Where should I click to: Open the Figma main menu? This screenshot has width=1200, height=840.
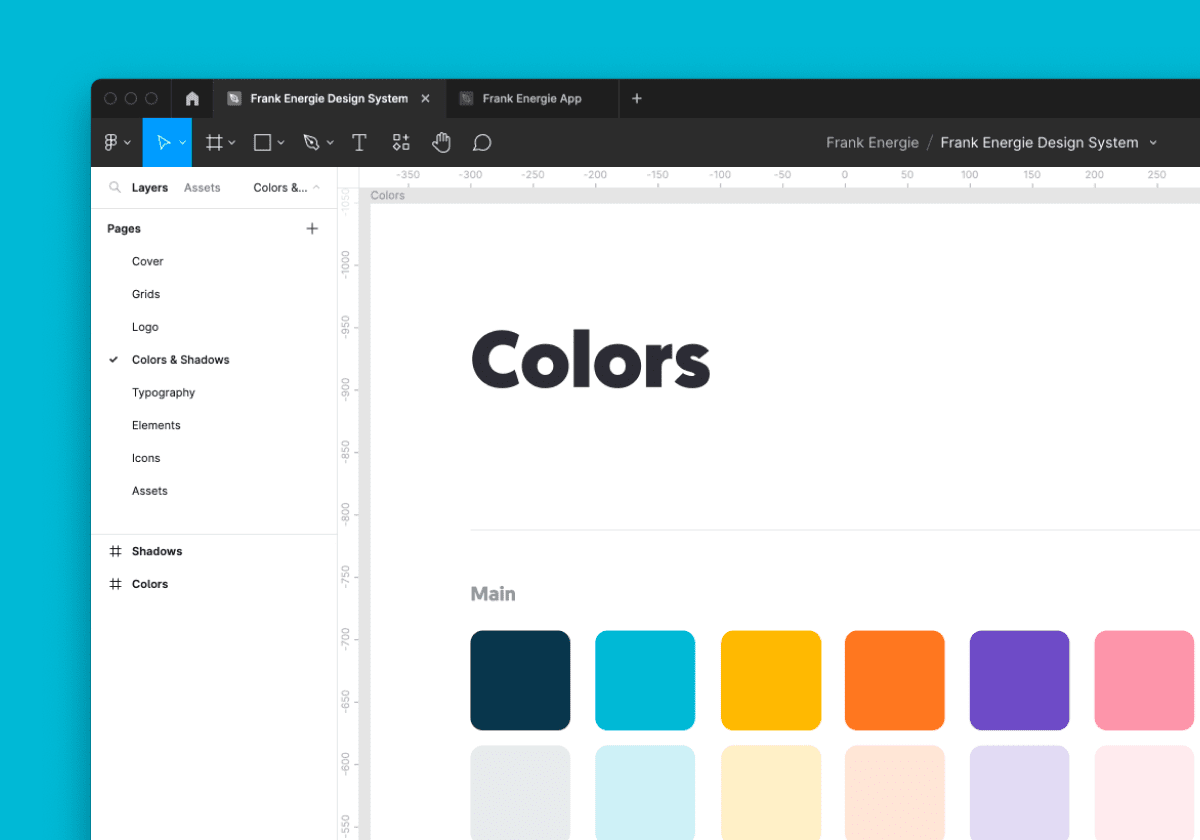[113, 142]
